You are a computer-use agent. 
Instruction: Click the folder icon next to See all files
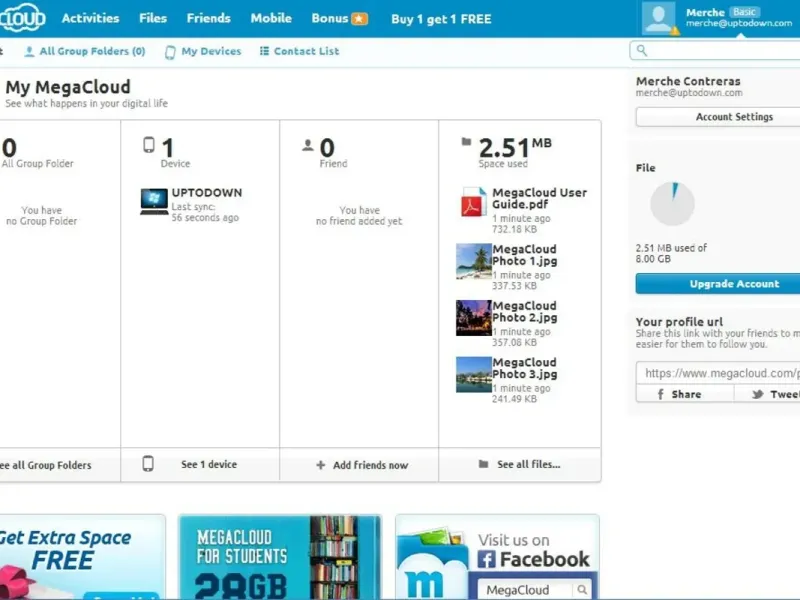click(483, 464)
